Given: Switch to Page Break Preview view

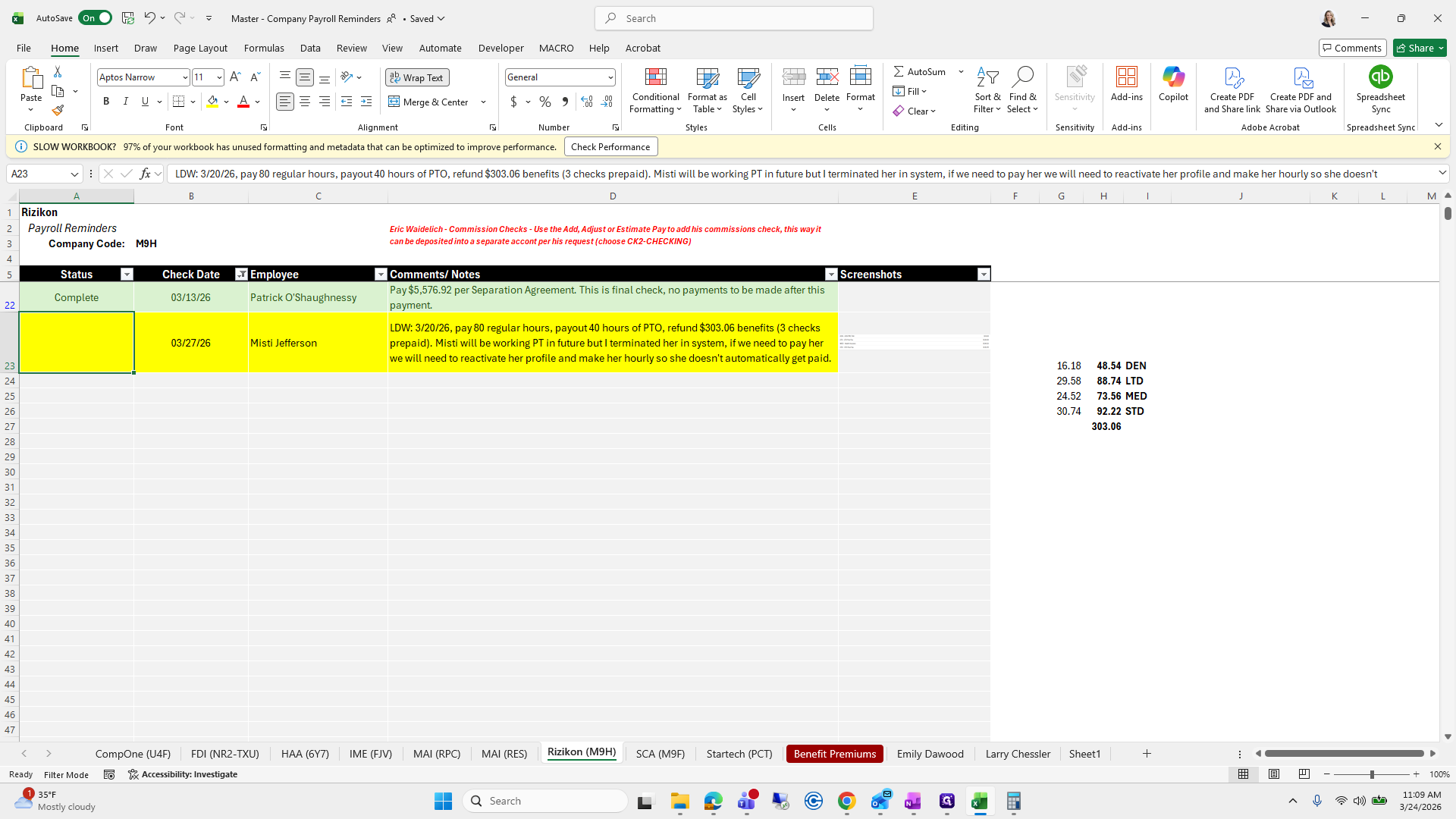Looking at the screenshot, I should coord(1304,774).
